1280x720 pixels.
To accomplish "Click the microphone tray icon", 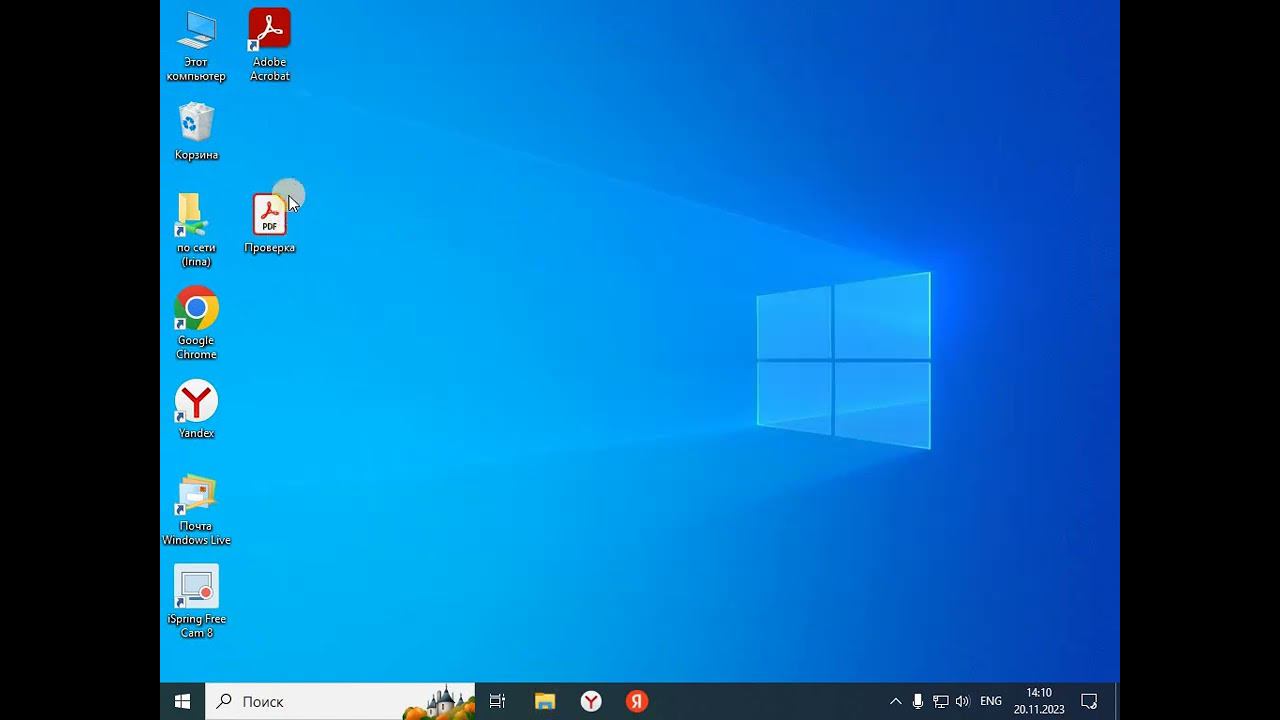I will click(x=918, y=701).
